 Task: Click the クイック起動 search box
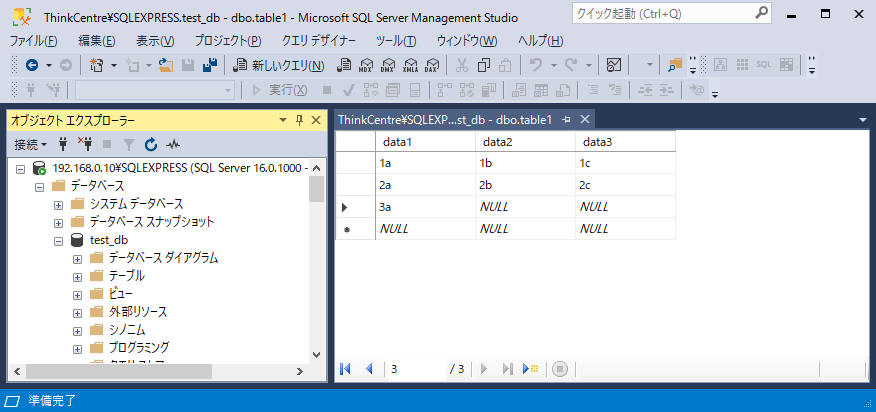click(660, 13)
